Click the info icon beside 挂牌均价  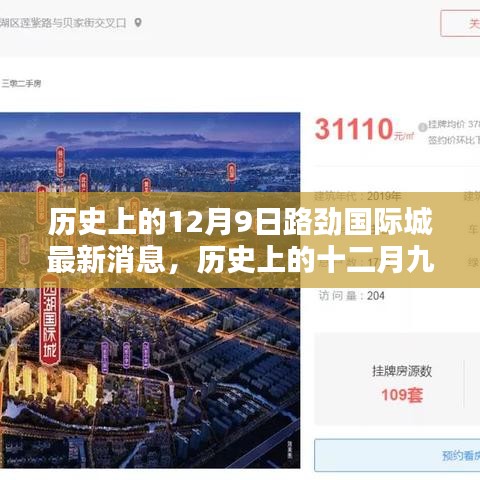tap(423, 127)
